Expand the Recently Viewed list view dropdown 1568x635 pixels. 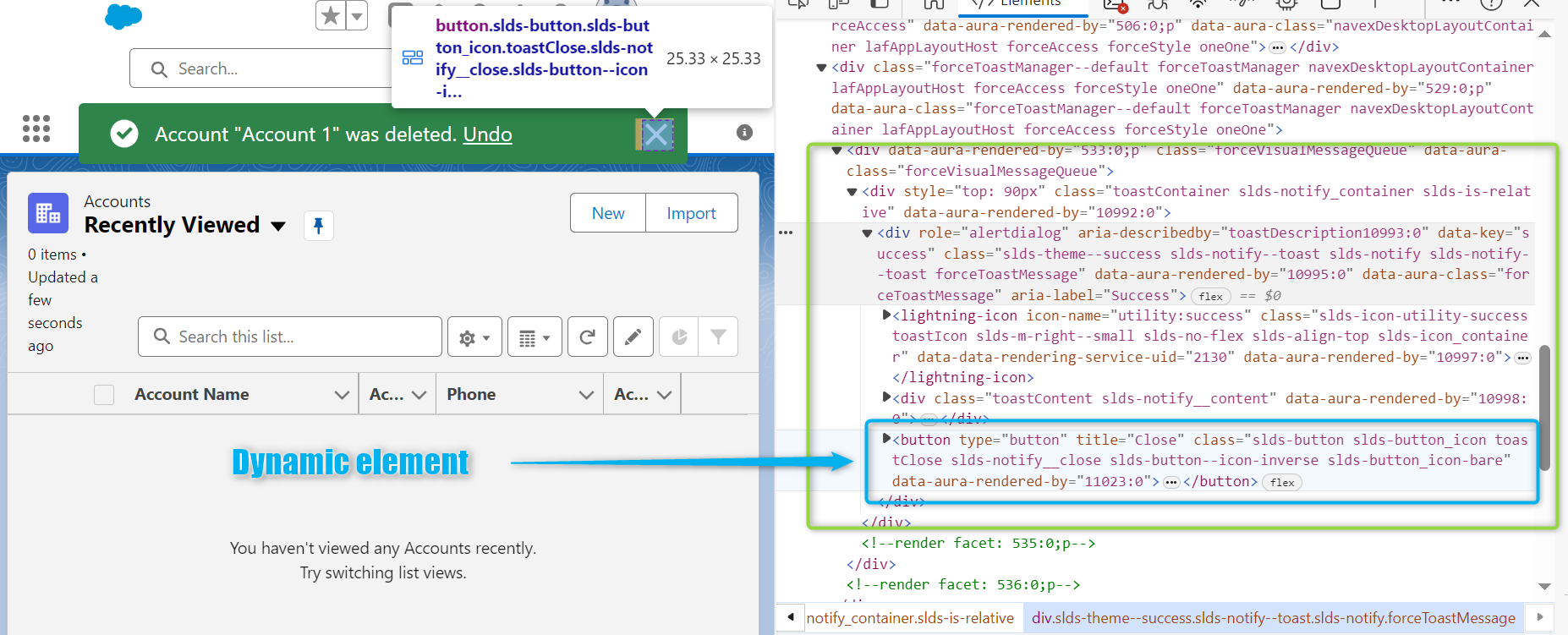(278, 226)
